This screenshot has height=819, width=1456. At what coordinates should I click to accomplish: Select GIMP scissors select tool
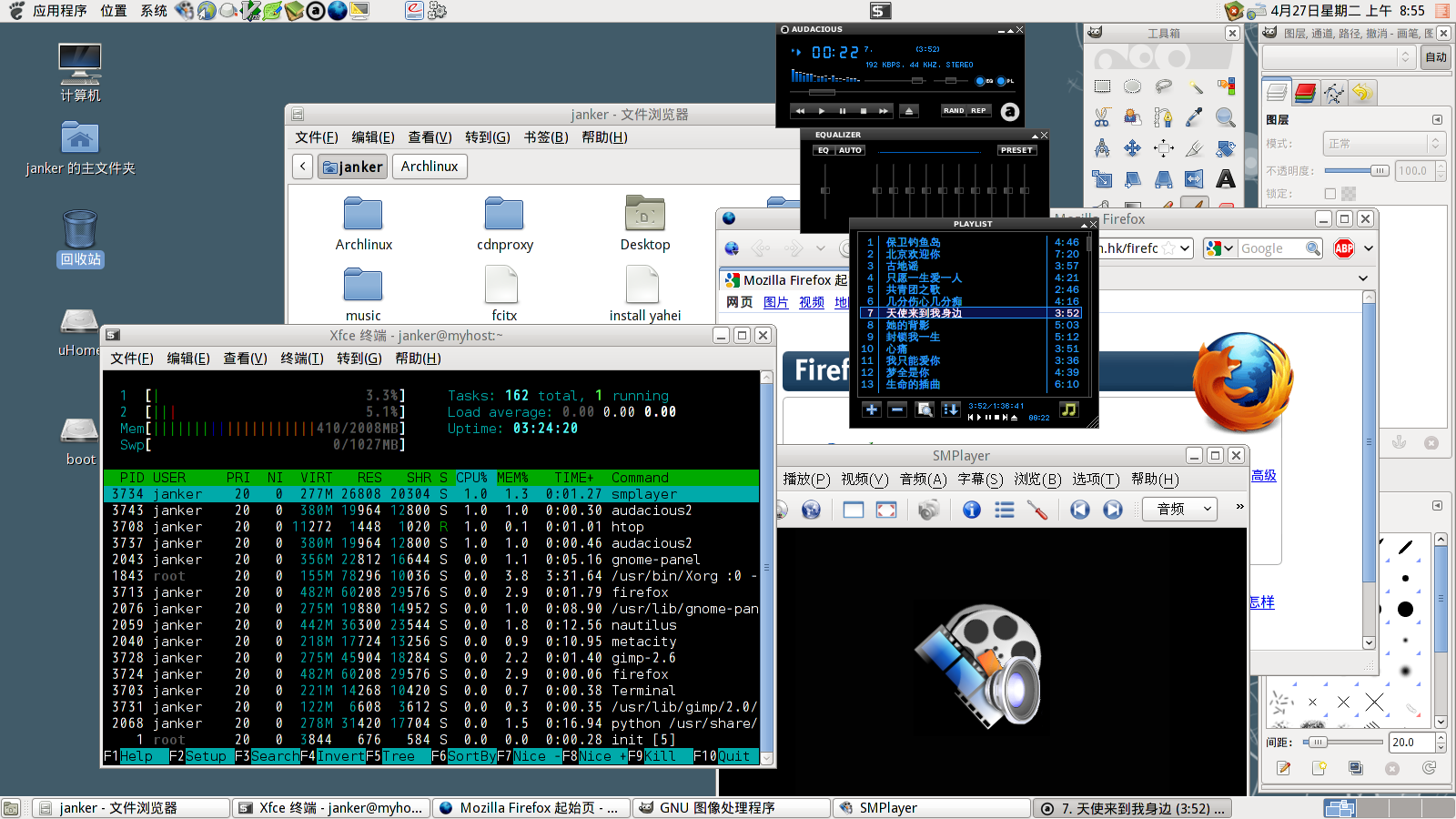click(x=1102, y=117)
